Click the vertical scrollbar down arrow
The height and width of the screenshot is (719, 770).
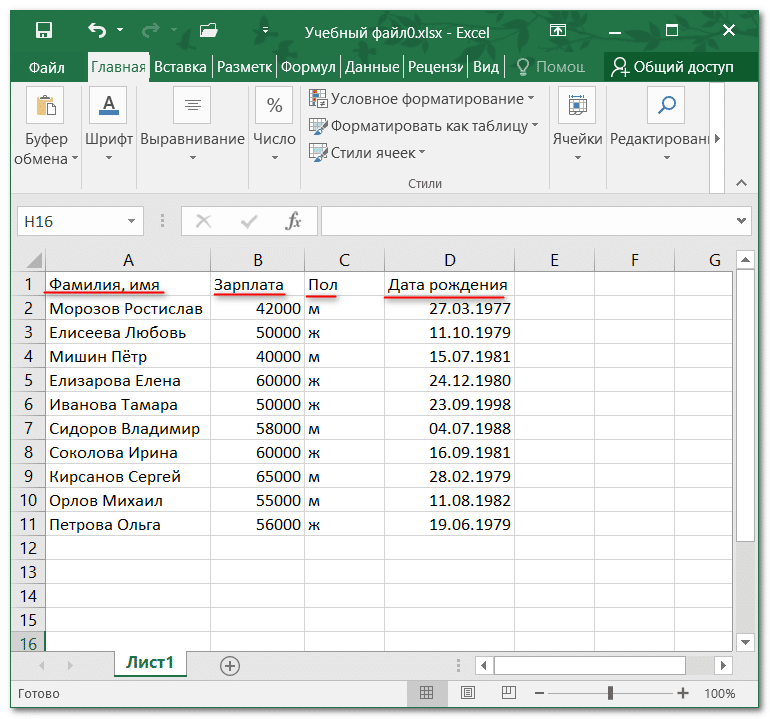(745, 641)
